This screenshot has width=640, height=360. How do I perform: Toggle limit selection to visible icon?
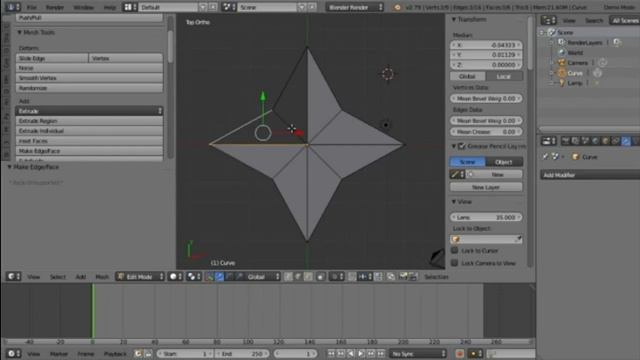[x=321, y=276]
